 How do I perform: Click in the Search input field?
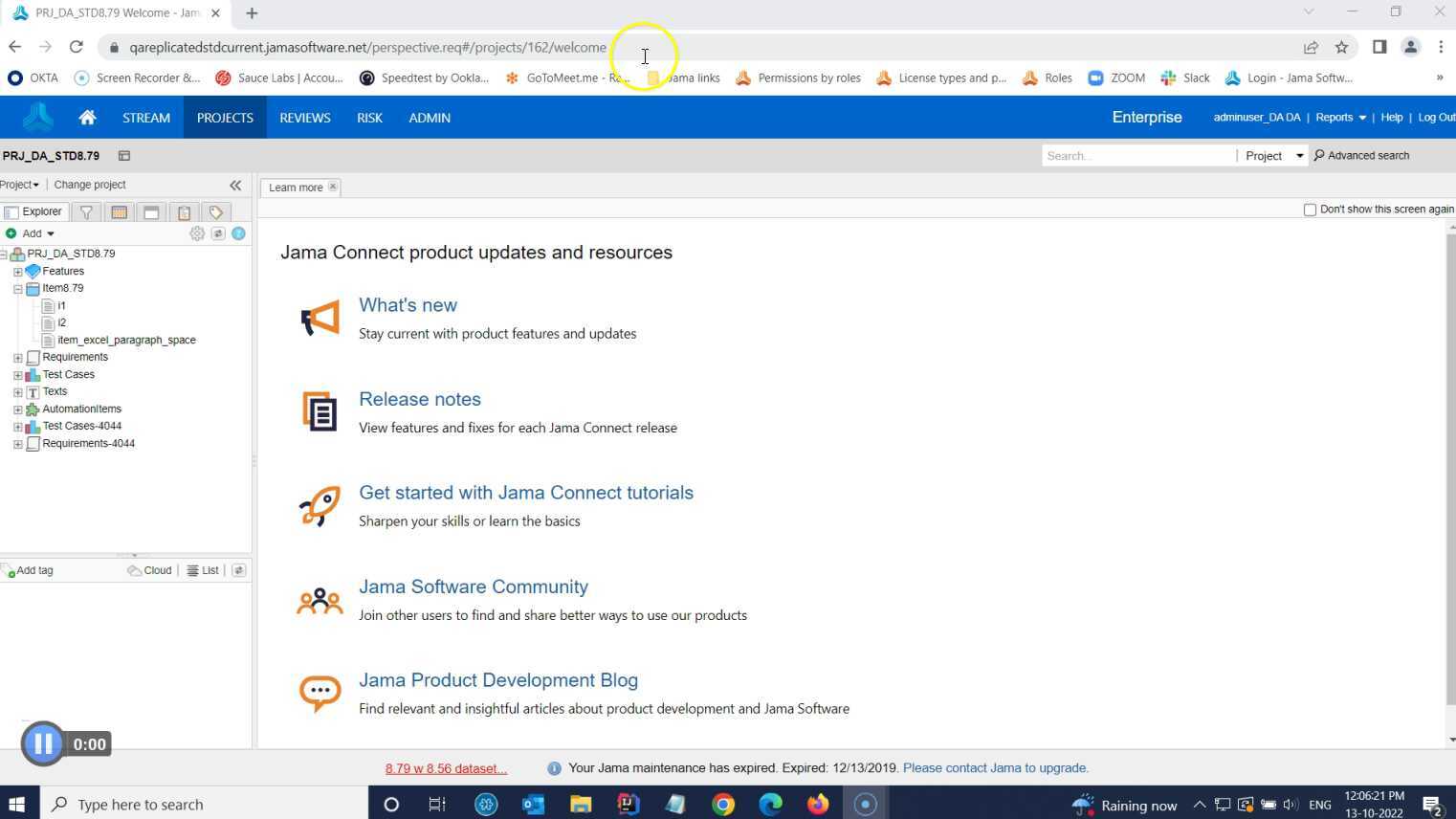tap(1138, 156)
